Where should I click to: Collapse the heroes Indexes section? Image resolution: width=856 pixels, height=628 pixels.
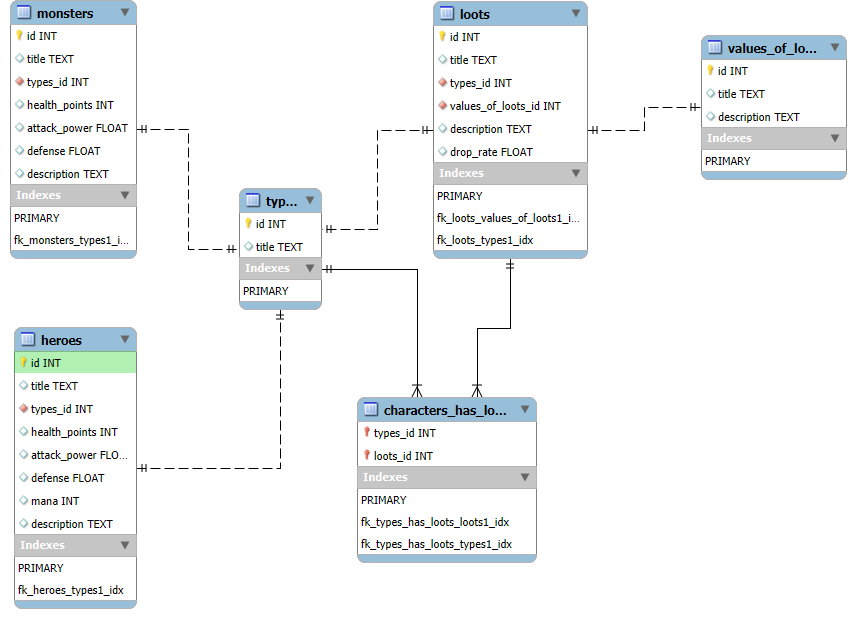point(125,545)
